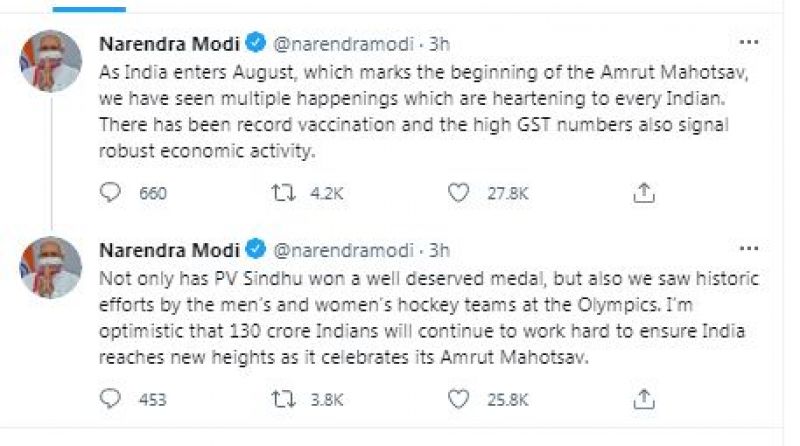Retweet the PV Sindhu tweet

click(286, 400)
